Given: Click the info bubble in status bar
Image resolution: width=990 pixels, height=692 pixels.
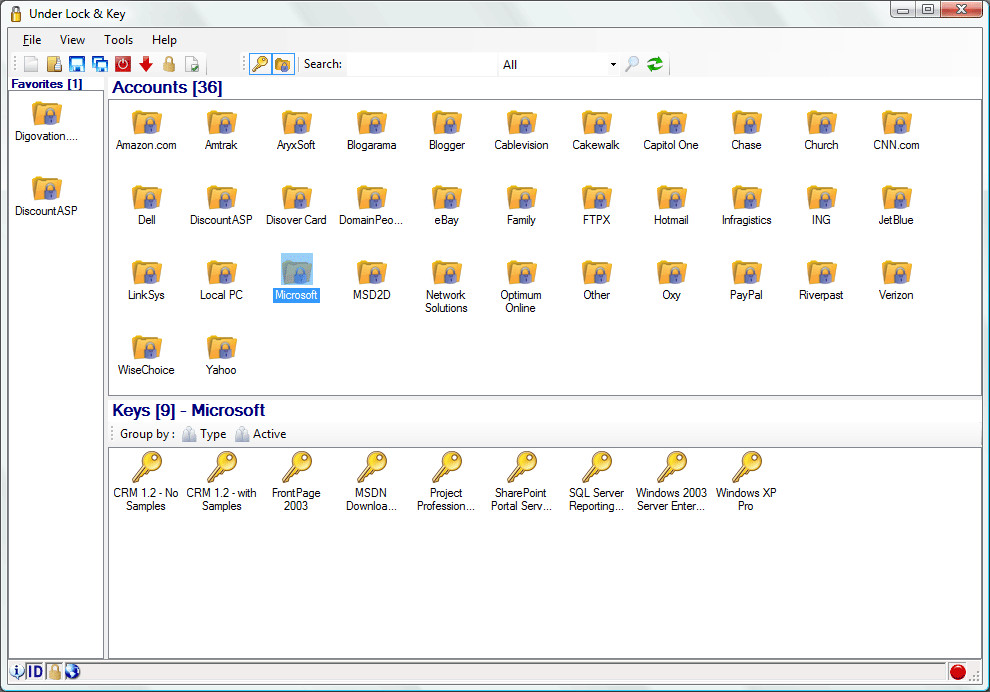Looking at the screenshot, I should click(x=17, y=671).
